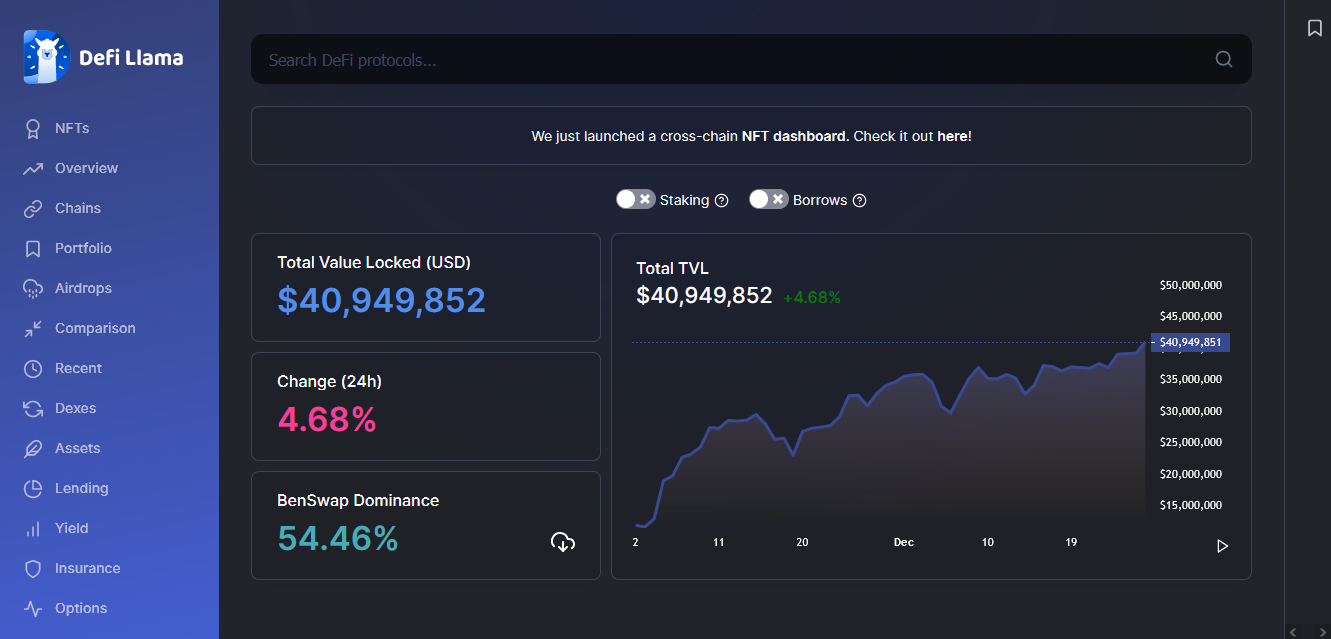Open the Borrows help question-mark icon
The width and height of the screenshot is (1331, 639).
point(859,200)
